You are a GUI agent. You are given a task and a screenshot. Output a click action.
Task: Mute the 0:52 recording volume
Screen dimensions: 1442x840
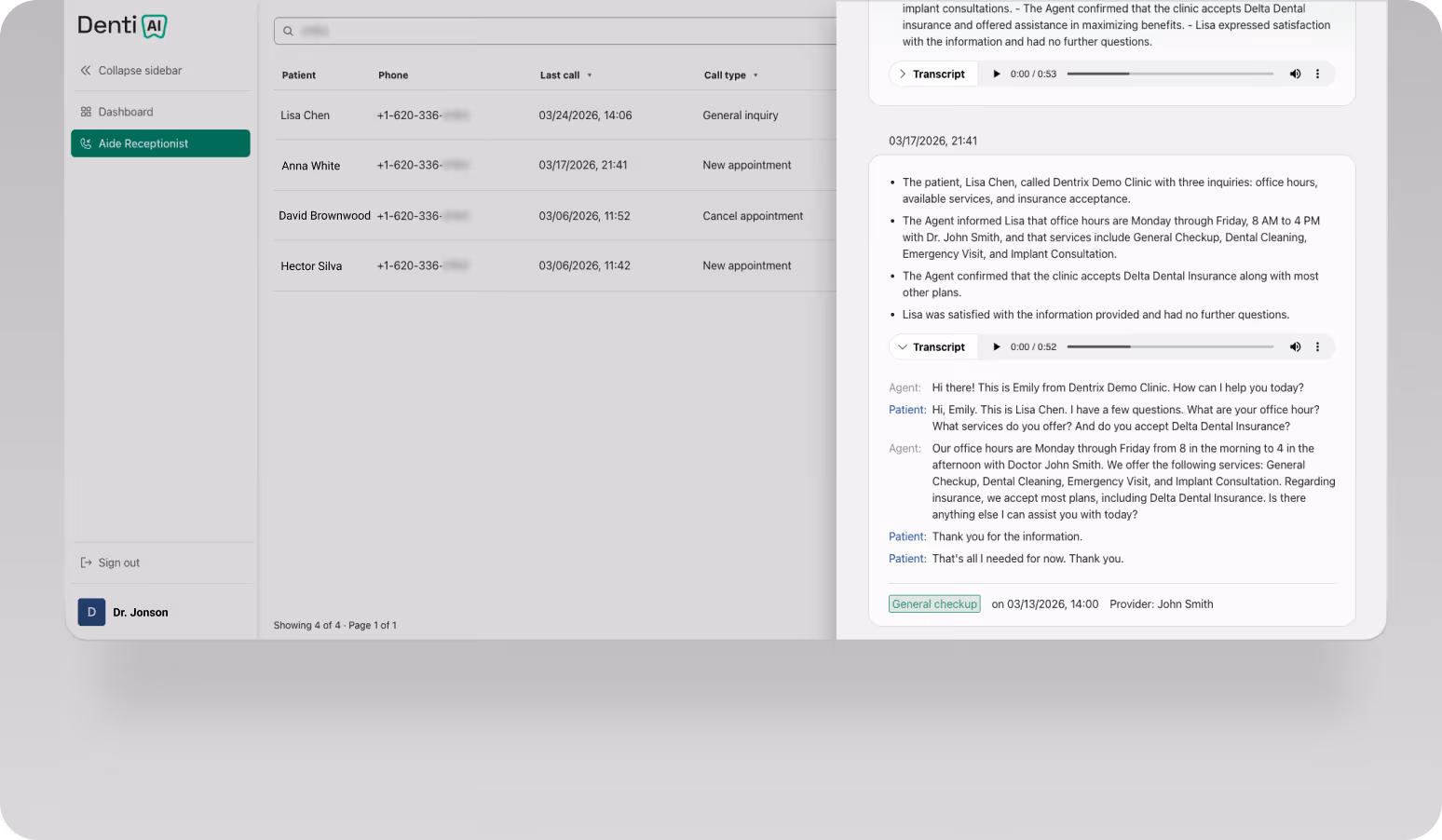(x=1295, y=347)
